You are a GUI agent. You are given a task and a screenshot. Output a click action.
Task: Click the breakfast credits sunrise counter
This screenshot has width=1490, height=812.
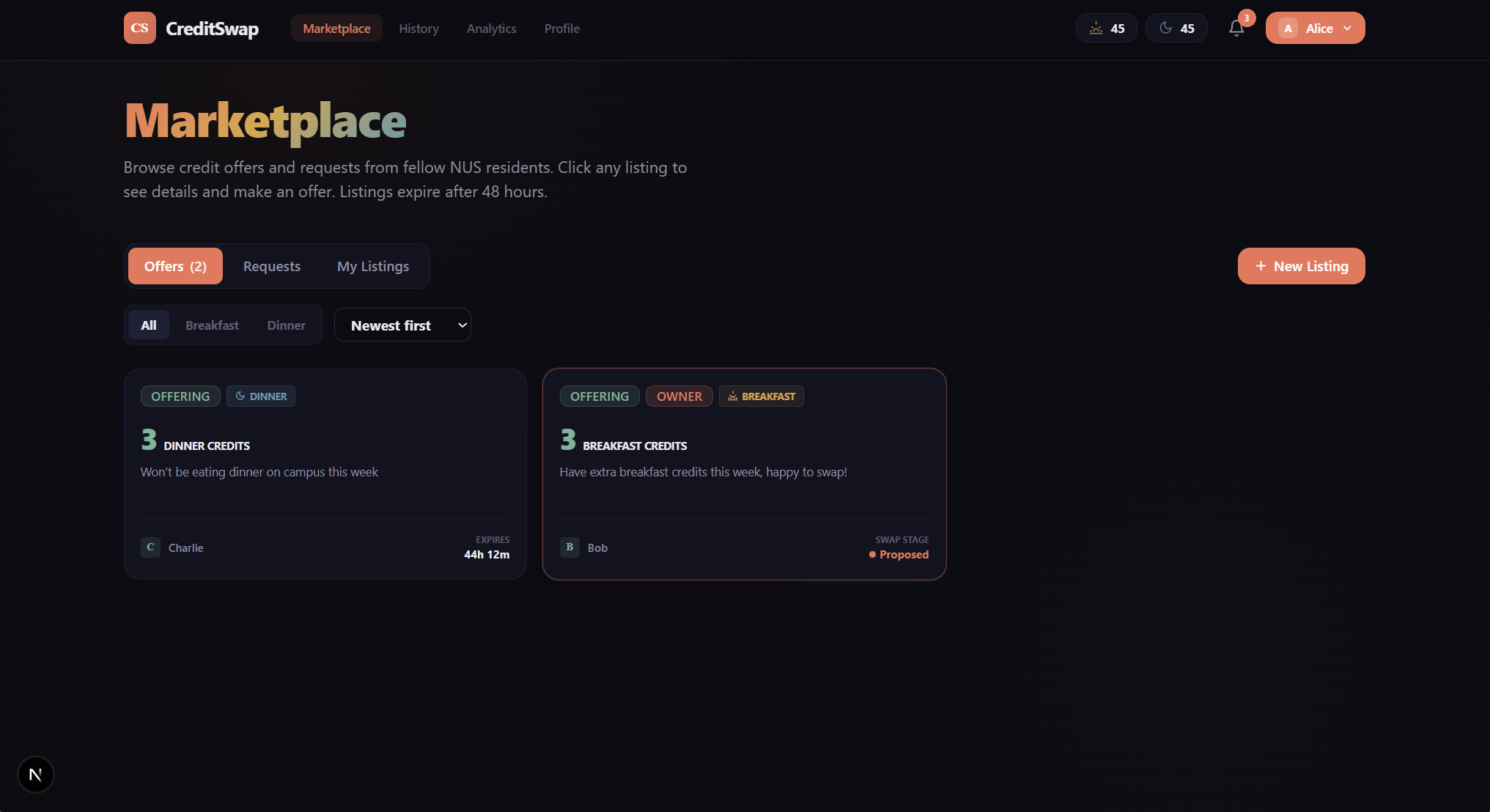point(1106,28)
